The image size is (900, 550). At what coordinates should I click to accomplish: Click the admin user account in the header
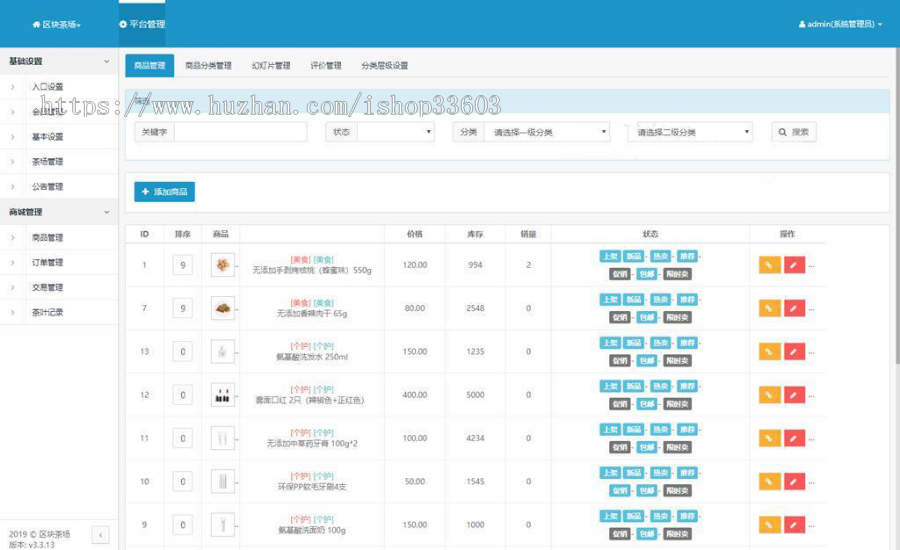coord(840,24)
